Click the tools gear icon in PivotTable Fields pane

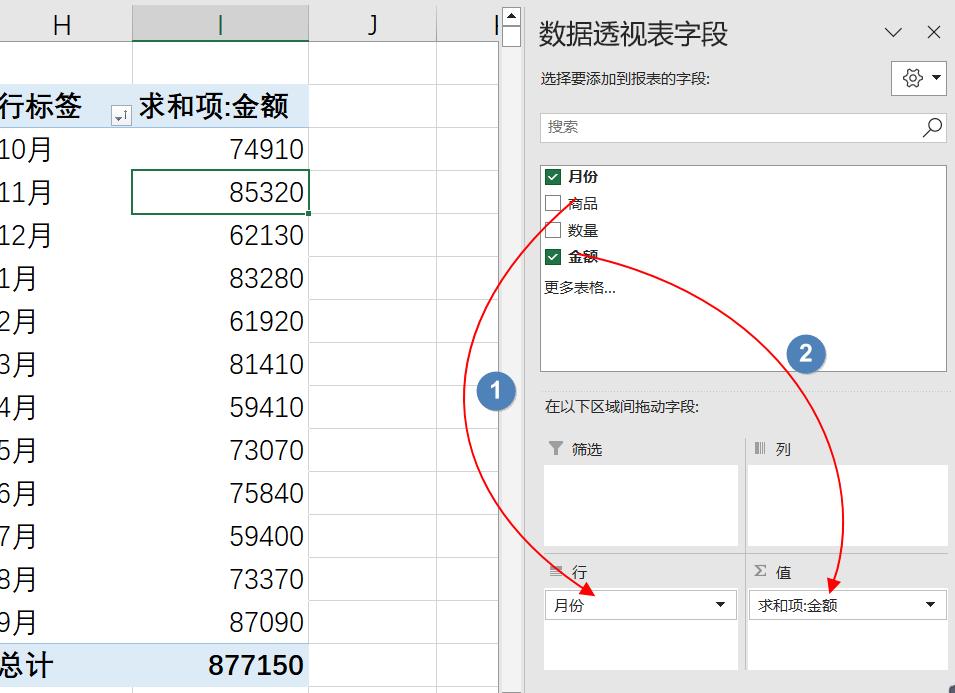click(913, 78)
